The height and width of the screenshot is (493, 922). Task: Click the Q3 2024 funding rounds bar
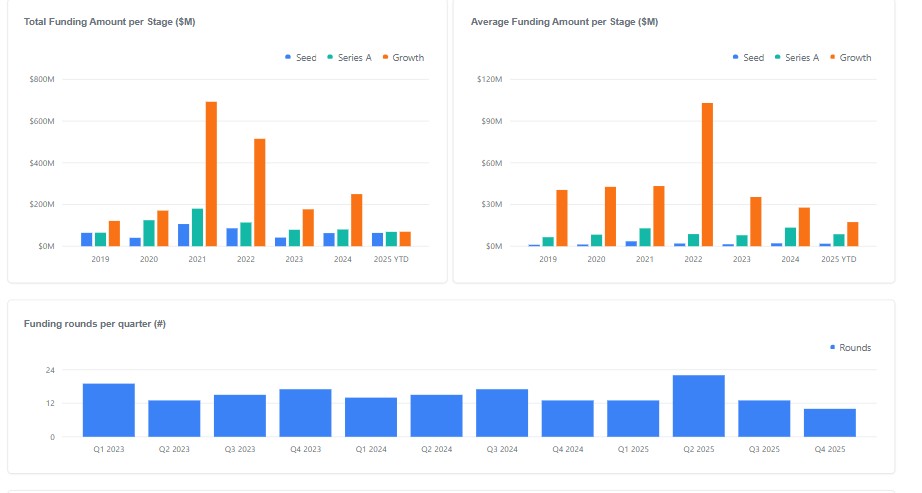(502, 413)
